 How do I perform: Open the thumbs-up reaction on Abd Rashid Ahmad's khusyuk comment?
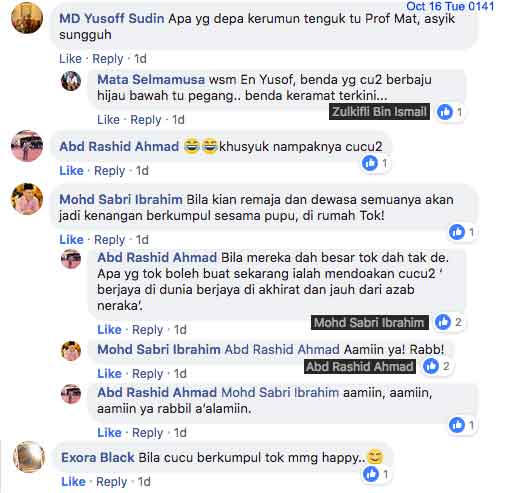370,163
